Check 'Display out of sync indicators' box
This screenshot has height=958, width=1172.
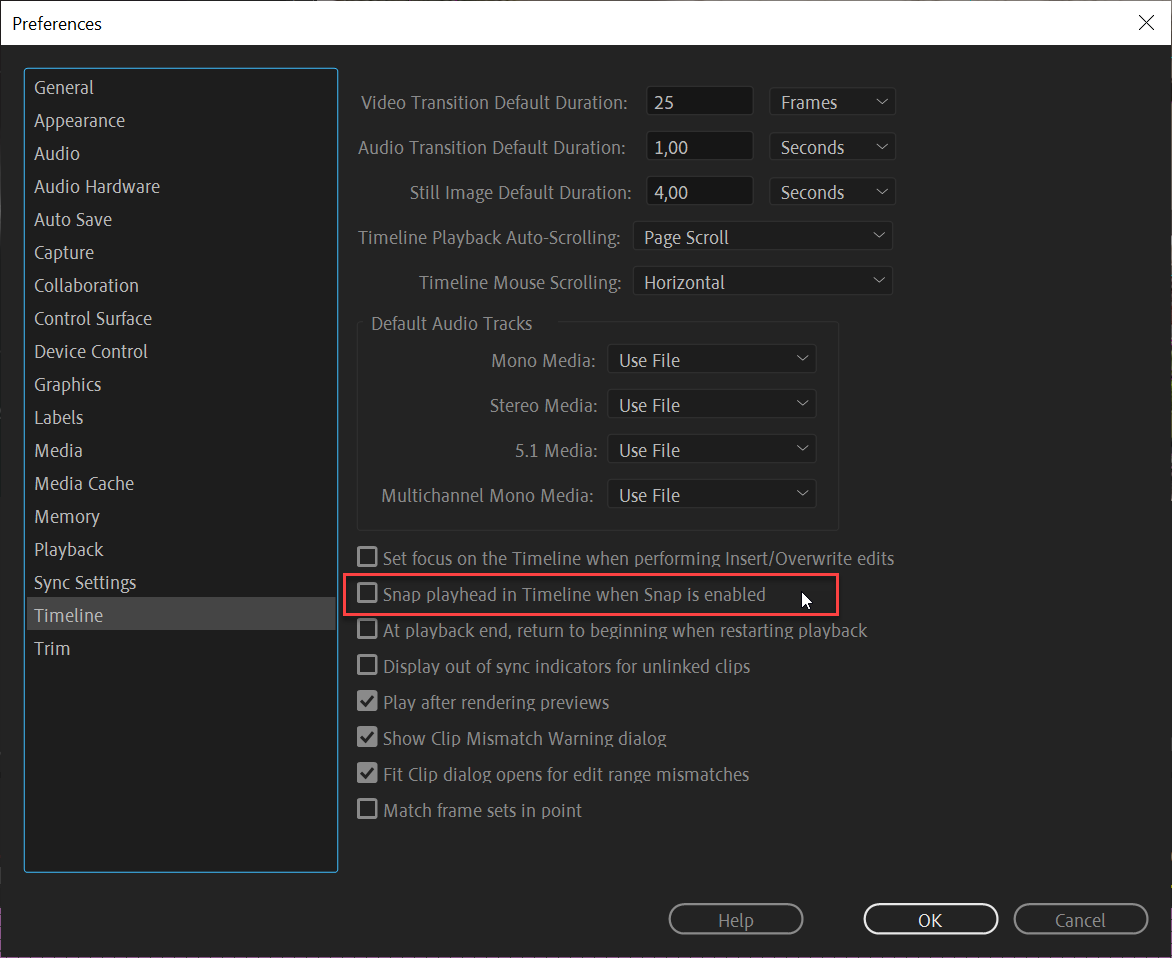click(x=367, y=665)
